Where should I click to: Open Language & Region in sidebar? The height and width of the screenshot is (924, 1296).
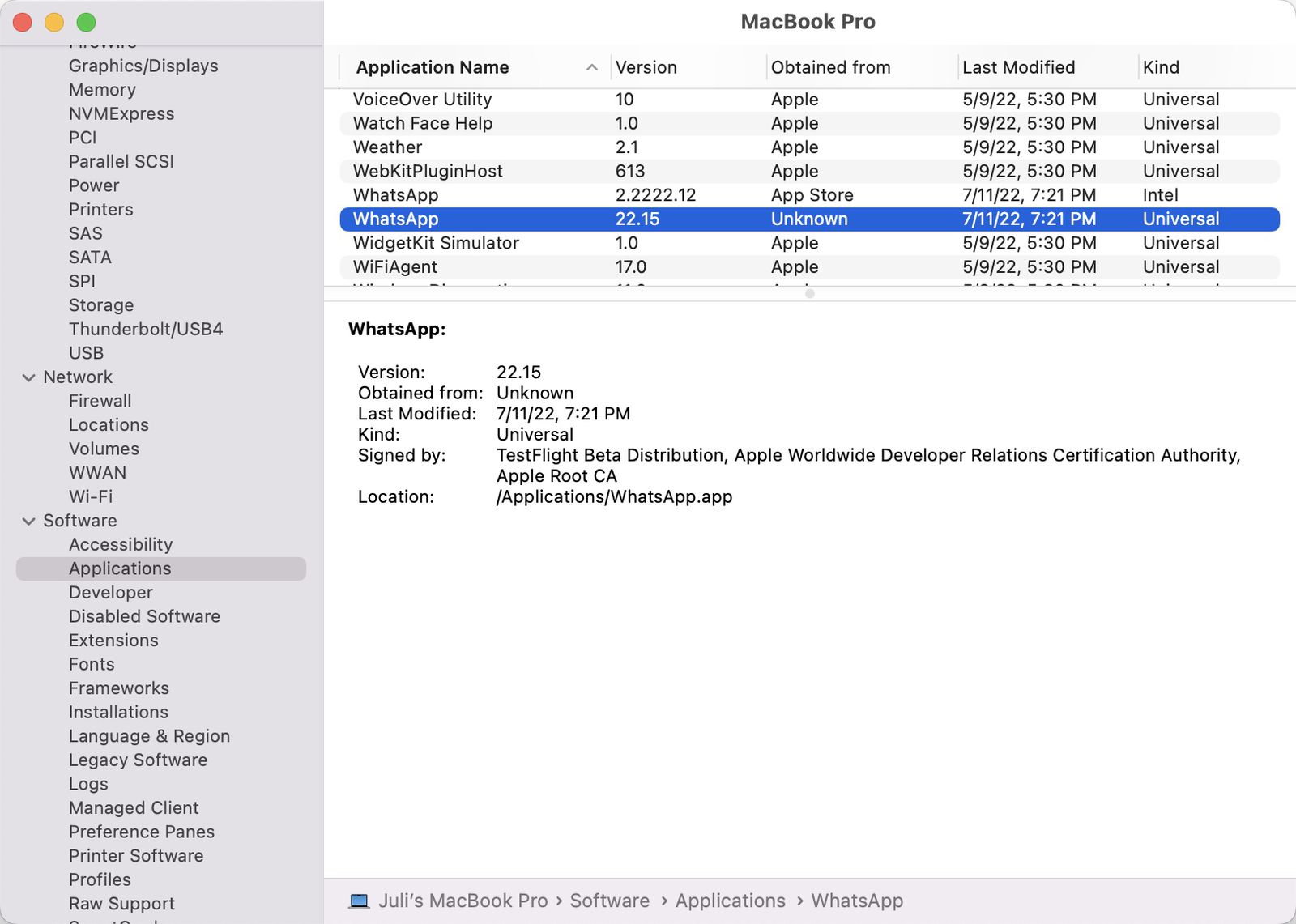(149, 736)
